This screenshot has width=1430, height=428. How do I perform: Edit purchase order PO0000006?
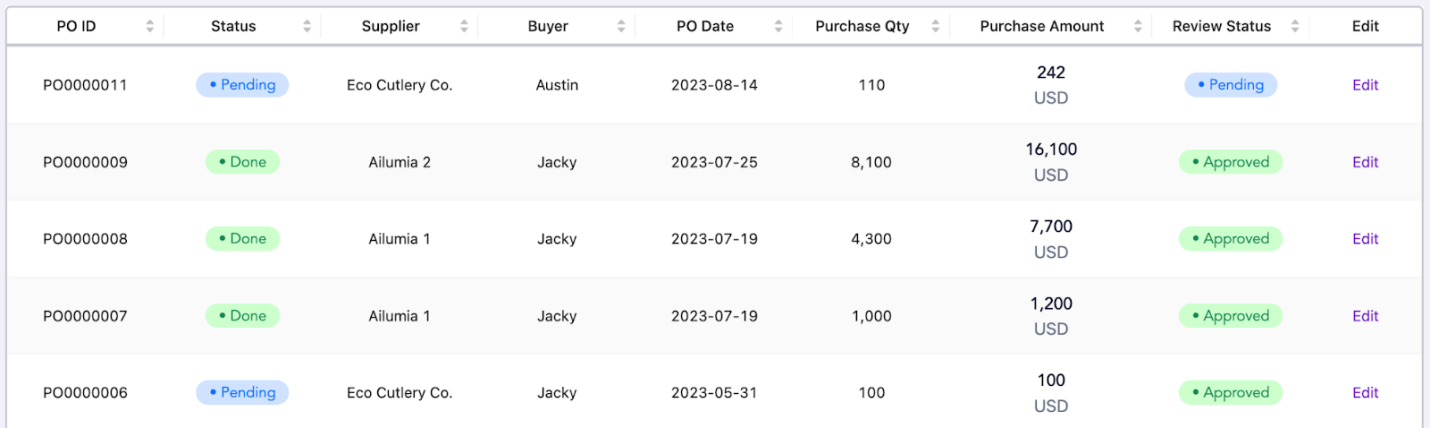point(1365,393)
